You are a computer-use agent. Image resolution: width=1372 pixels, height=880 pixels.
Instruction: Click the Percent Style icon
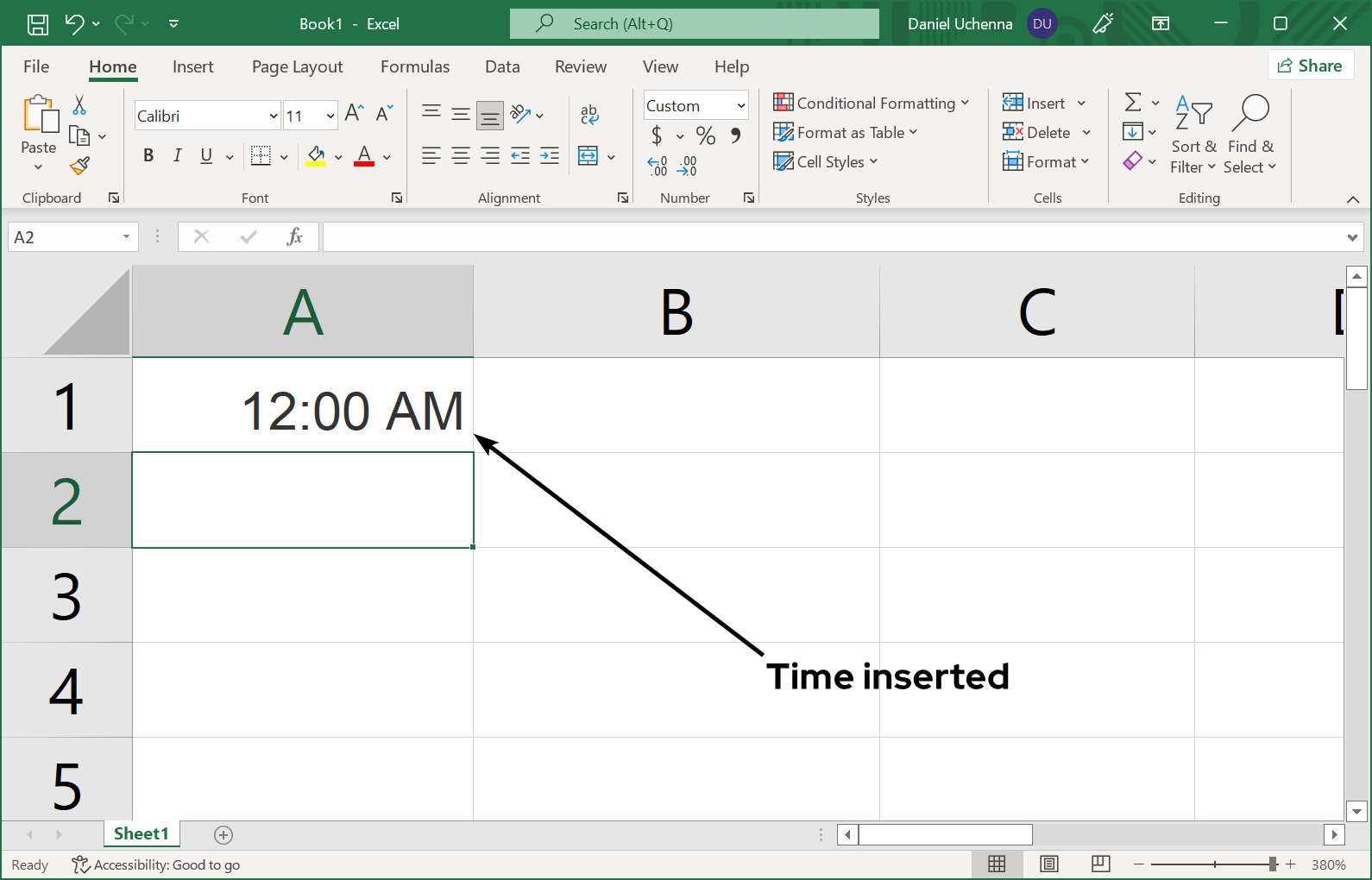pos(706,135)
